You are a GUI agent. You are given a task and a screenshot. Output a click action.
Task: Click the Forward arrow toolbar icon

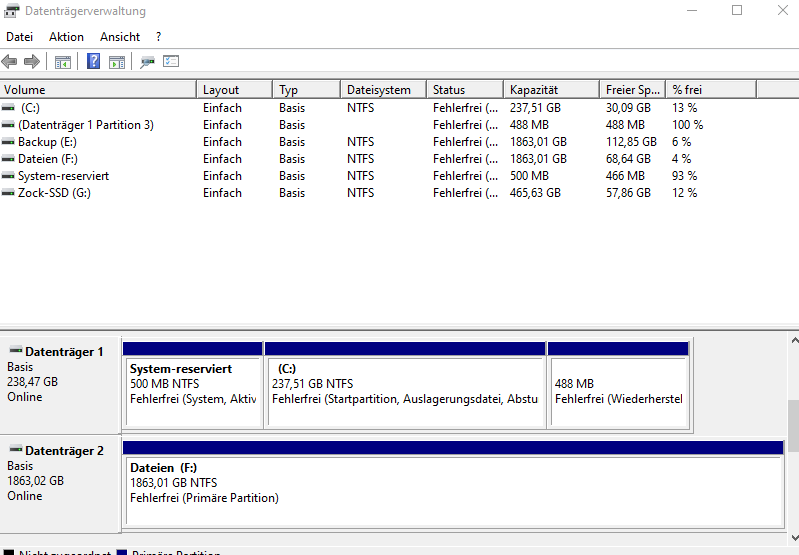click(x=32, y=62)
